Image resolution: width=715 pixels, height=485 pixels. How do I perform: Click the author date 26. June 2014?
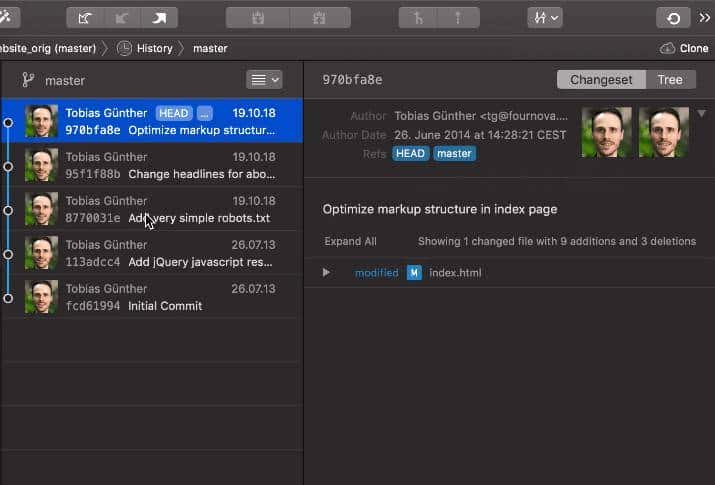click(480, 135)
